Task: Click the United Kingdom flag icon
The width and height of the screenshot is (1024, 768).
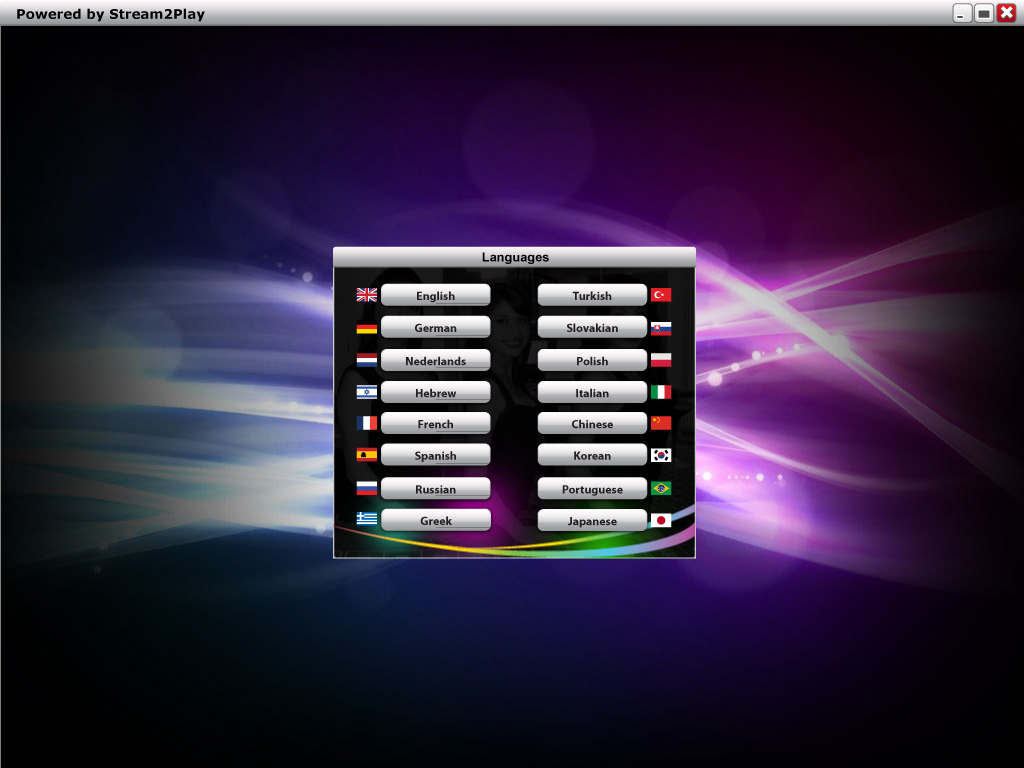Action: coord(366,295)
